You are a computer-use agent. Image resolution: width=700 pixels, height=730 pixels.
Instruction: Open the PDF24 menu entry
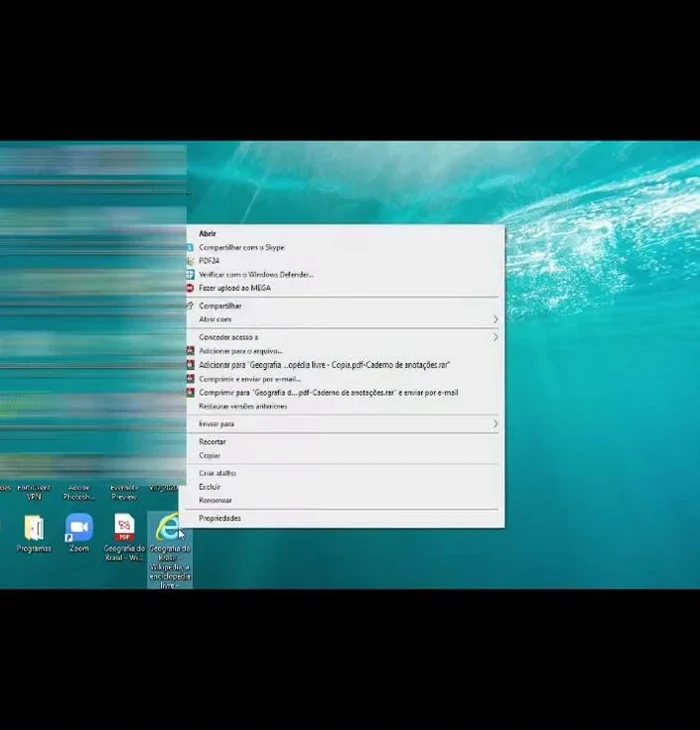(x=209, y=261)
